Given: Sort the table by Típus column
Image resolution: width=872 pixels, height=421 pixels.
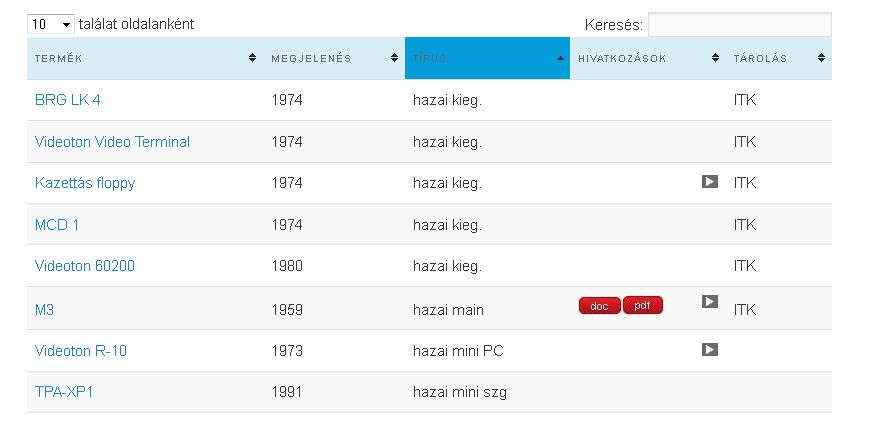Looking at the screenshot, I should (x=487, y=58).
